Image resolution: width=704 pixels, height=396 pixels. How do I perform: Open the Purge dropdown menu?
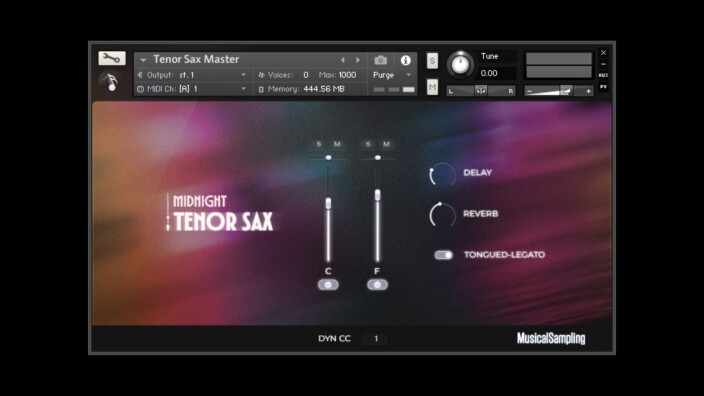tap(392, 75)
